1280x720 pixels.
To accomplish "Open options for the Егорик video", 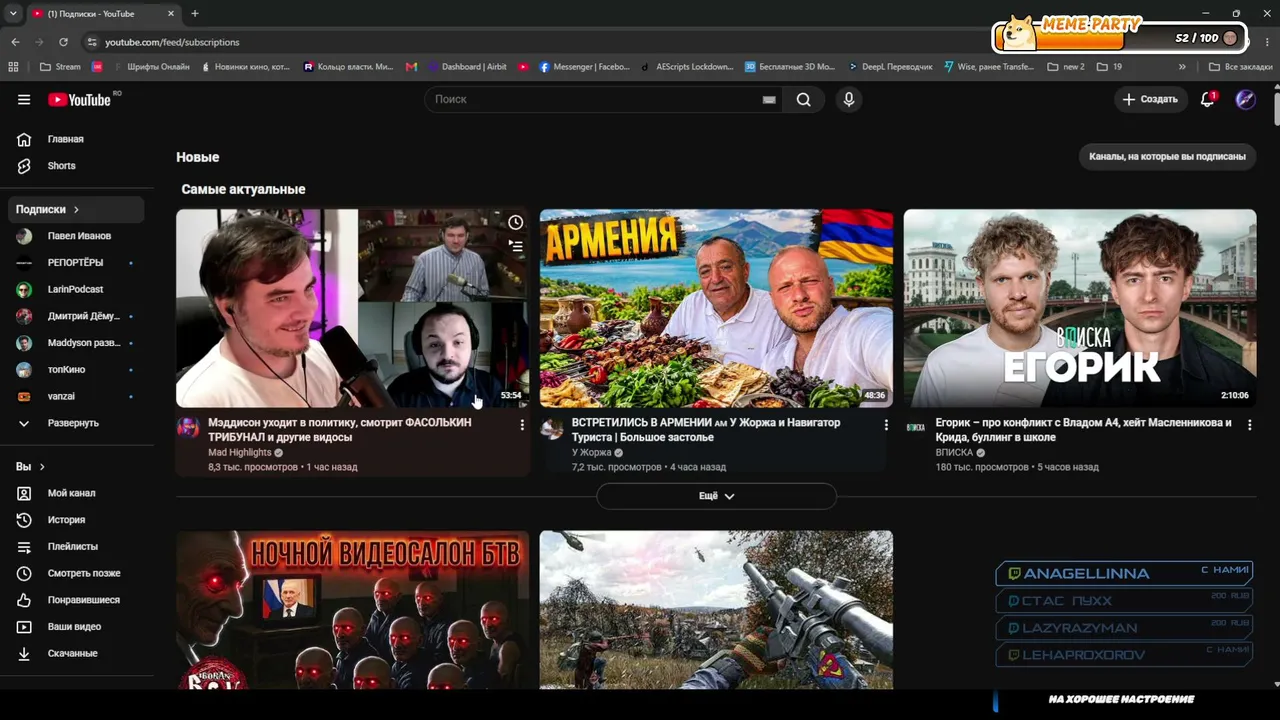I will pos(1249,425).
